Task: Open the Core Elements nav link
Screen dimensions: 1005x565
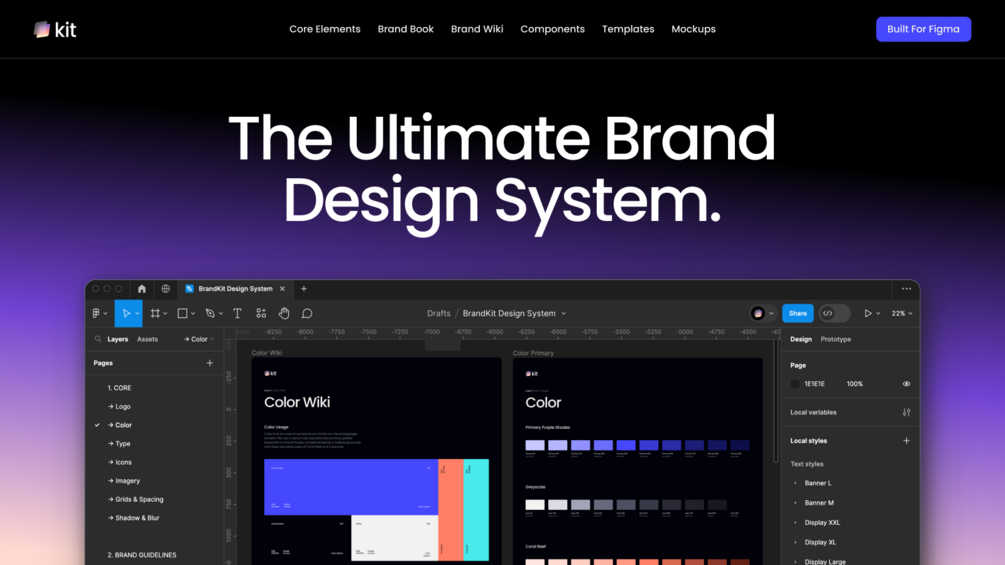Action: [324, 29]
